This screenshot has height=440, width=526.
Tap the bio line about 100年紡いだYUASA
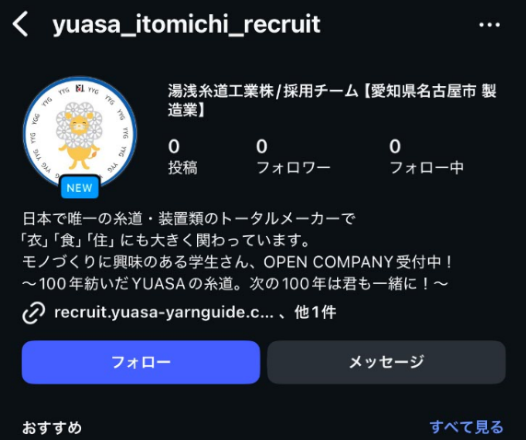235,284
